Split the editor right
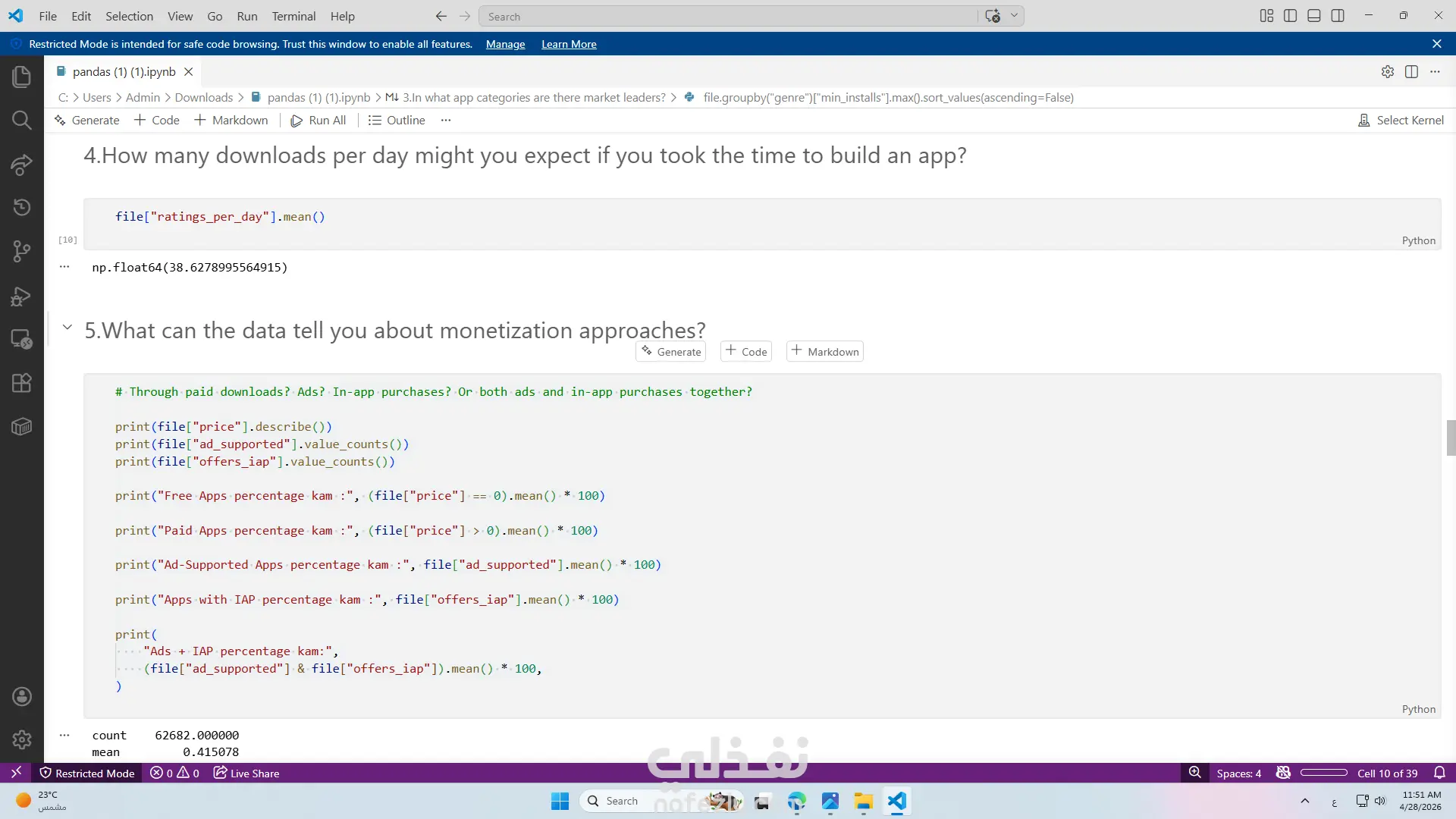 point(1411,71)
